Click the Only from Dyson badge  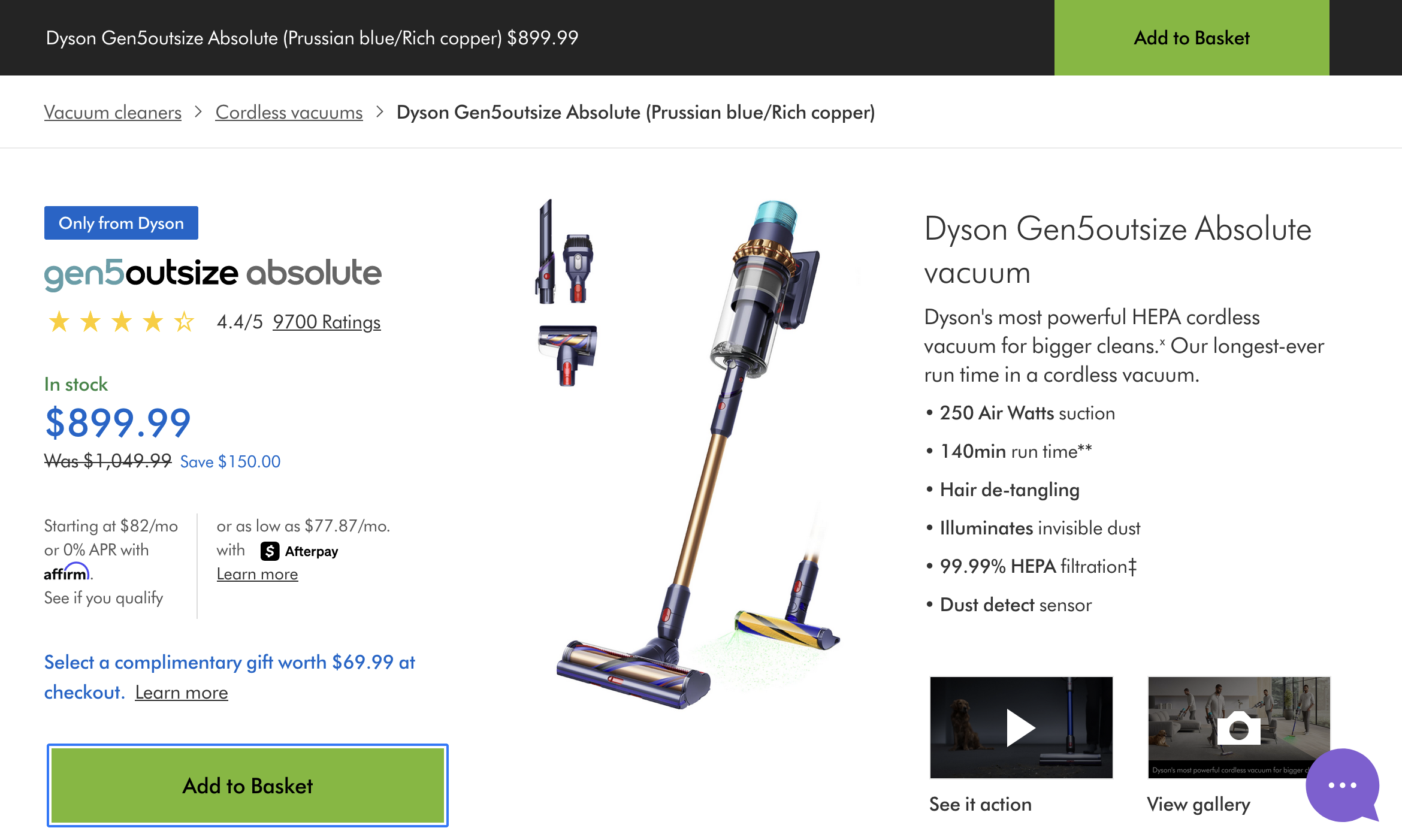coord(121,223)
